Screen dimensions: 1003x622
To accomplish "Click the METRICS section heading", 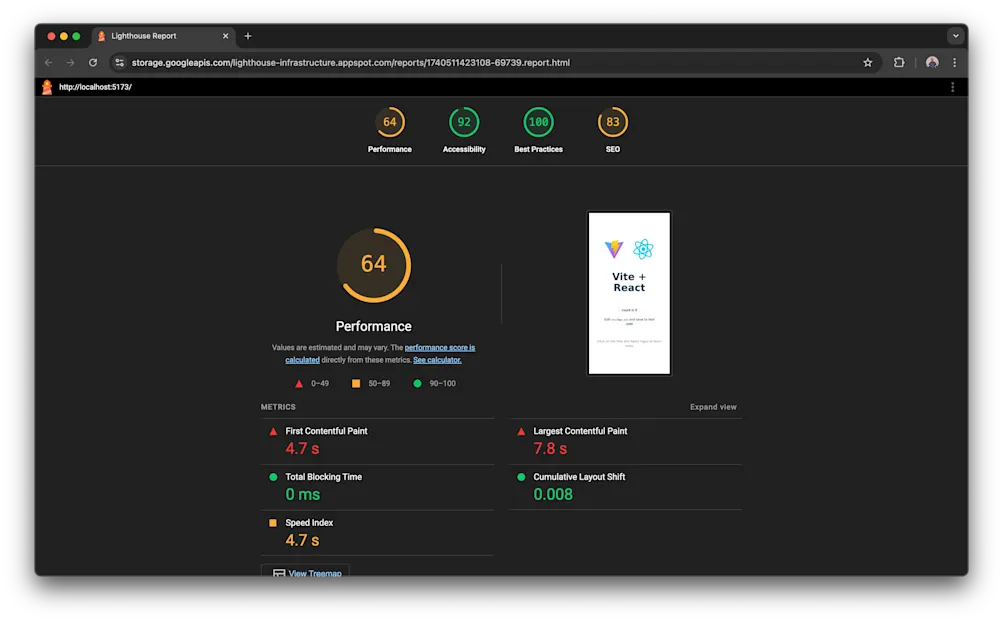I will pyautogui.click(x=278, y=407).
